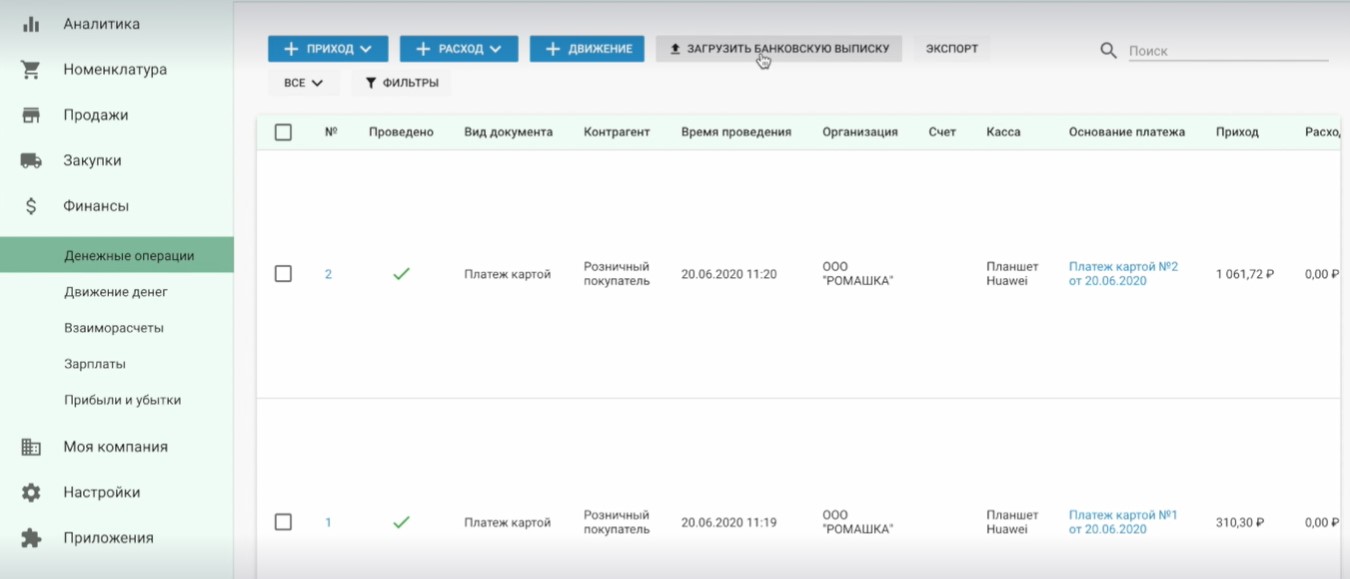Click the Приход column header
1350x579 pixels.
pos(1237,132)
